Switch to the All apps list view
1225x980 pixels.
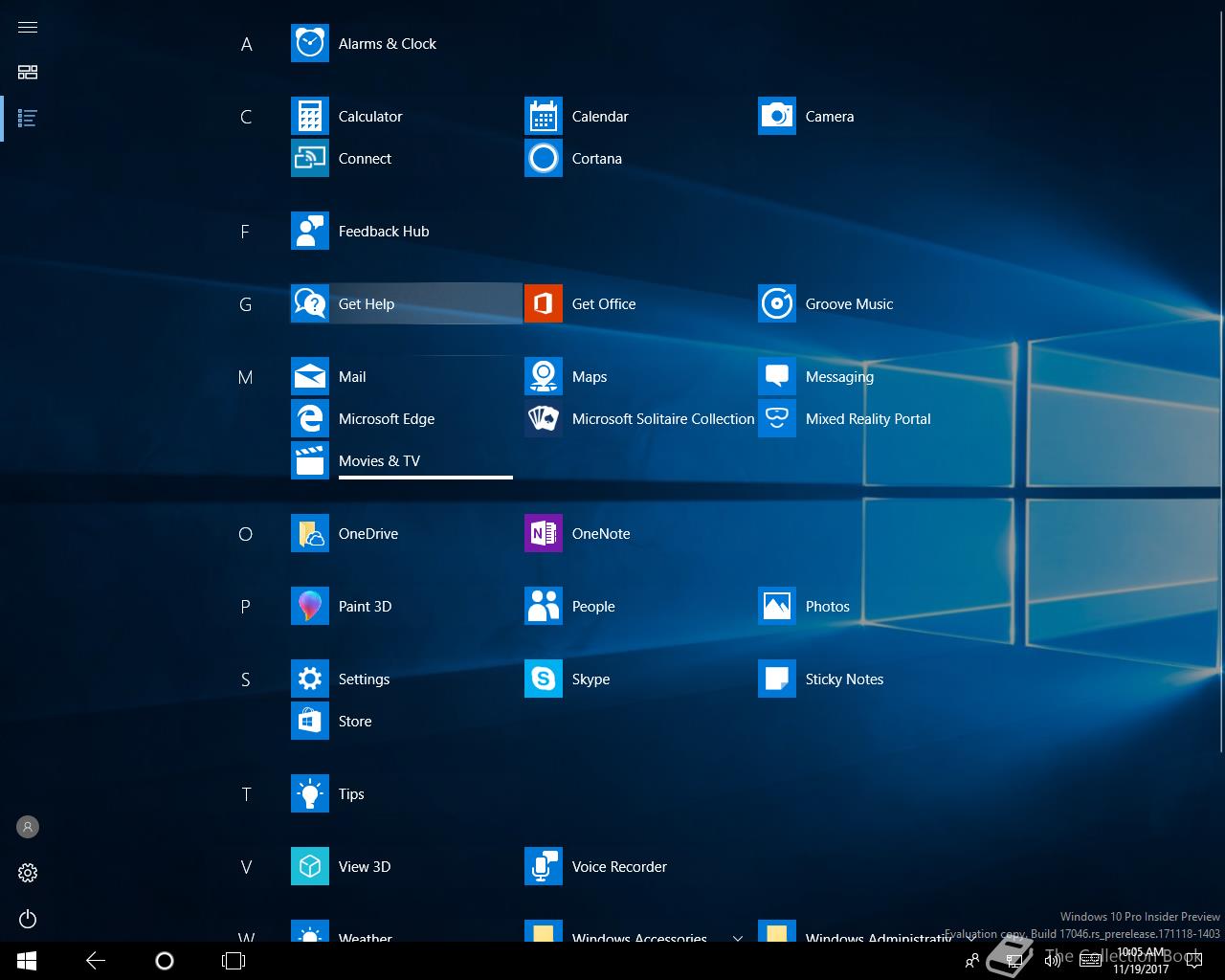pyautogui.click(x=28, y=119)
